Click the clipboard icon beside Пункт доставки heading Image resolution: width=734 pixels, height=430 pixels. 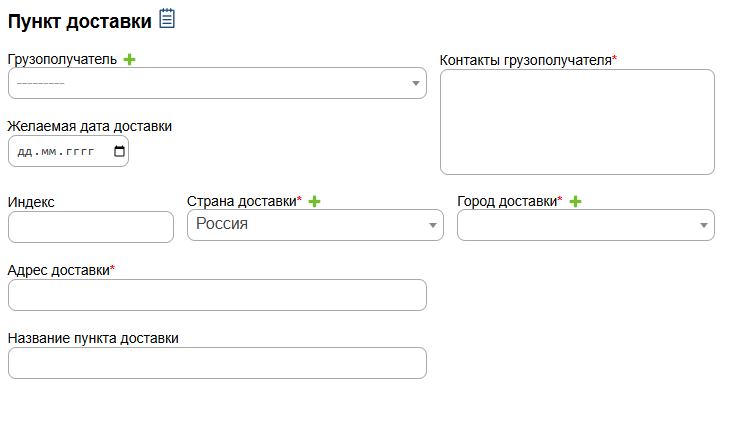point(167,18)
